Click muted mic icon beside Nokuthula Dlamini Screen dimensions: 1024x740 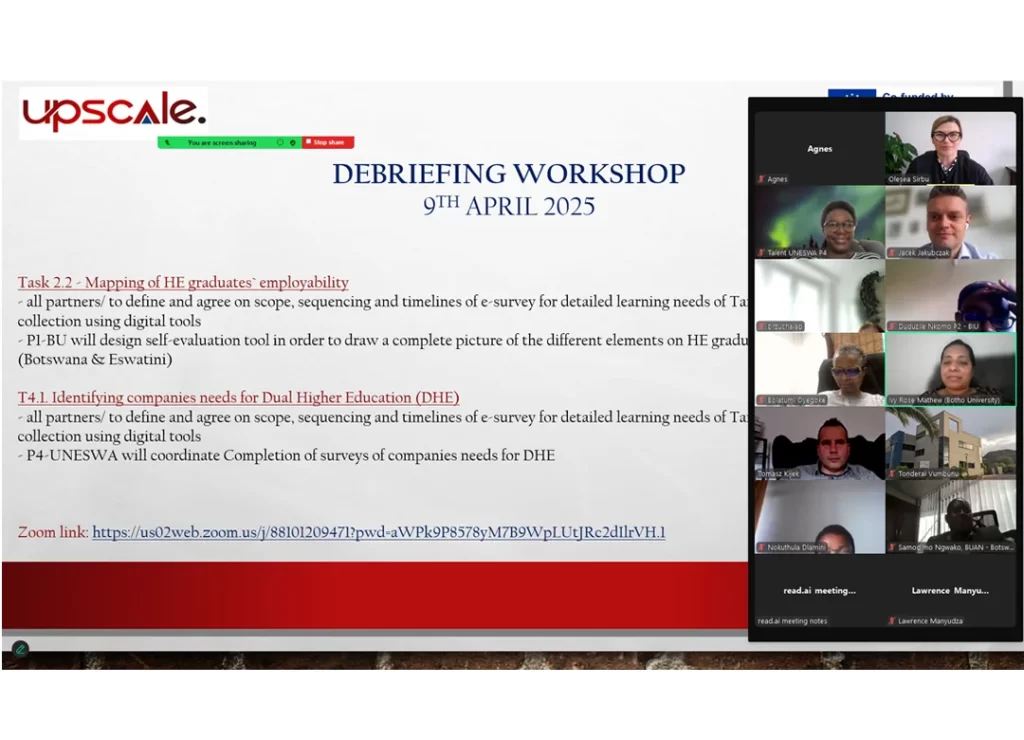(x=761, y=548)
